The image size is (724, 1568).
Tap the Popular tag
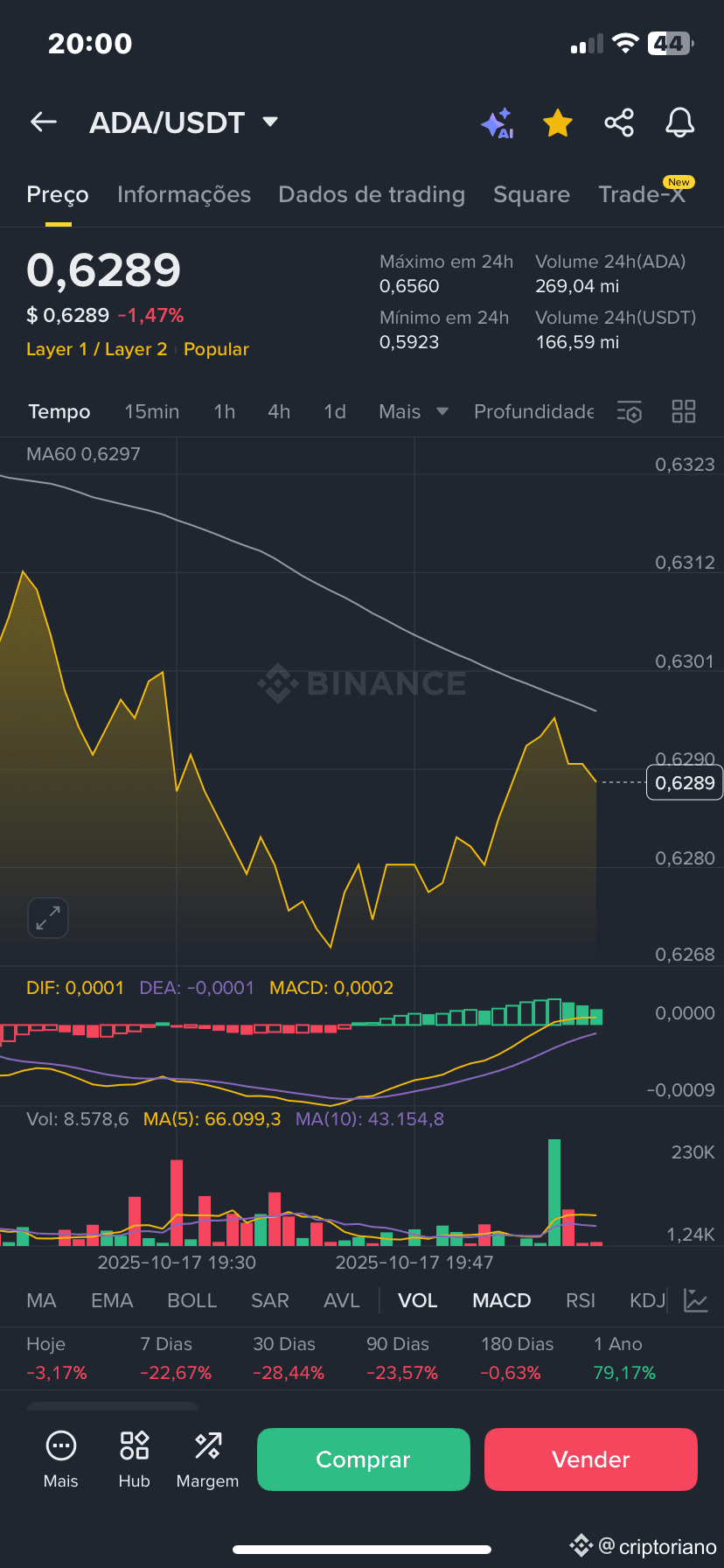click(x=216, y=349)
